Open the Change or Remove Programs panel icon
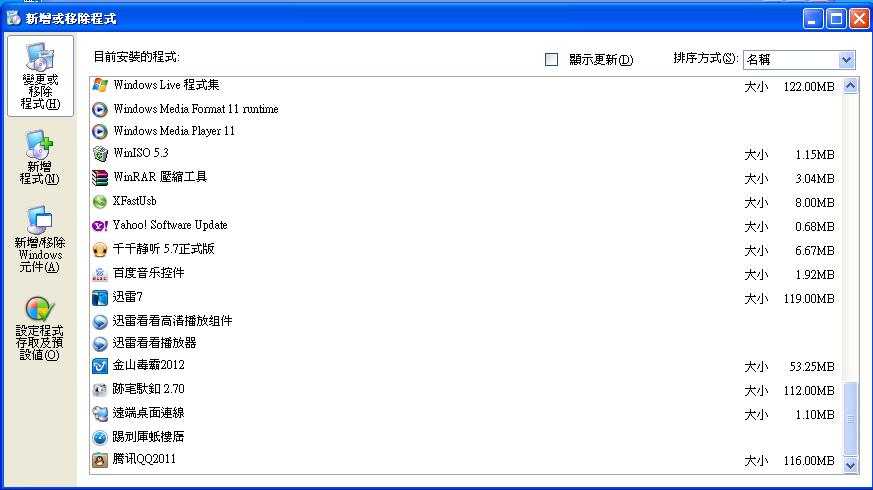Screen dimensions: 873x490 40,57
